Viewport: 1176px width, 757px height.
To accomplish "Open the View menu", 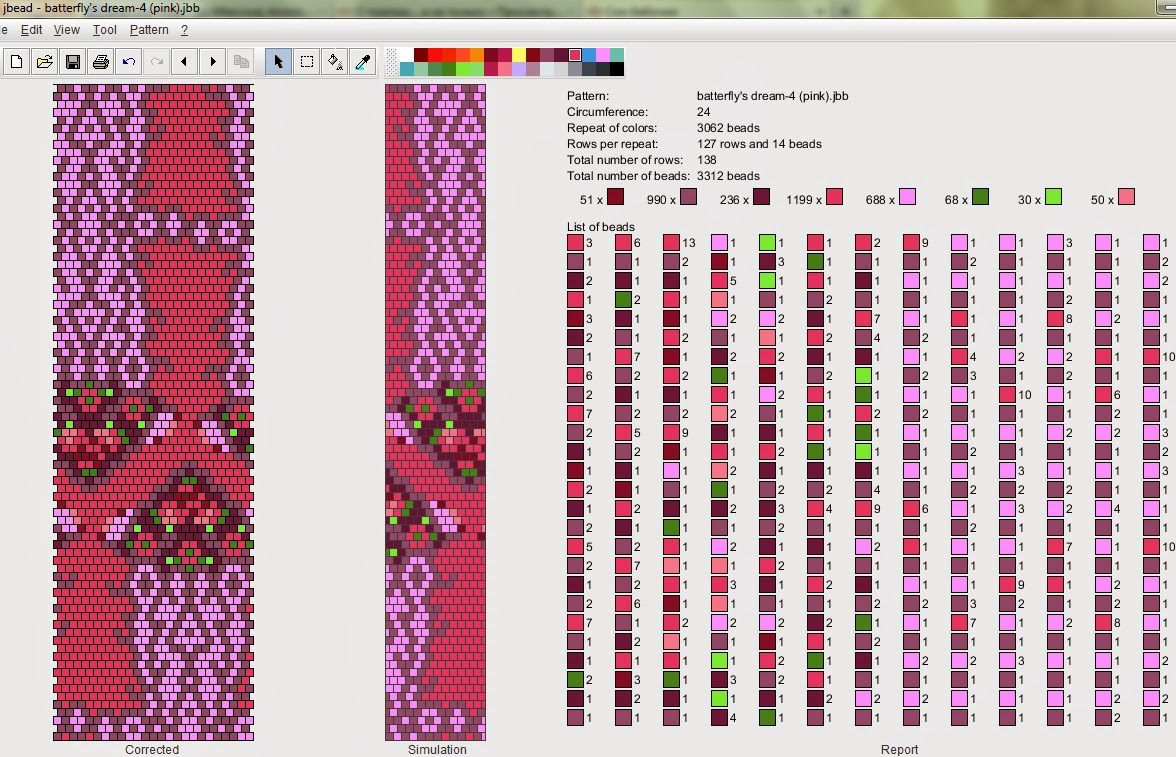I will click(67, 30).
